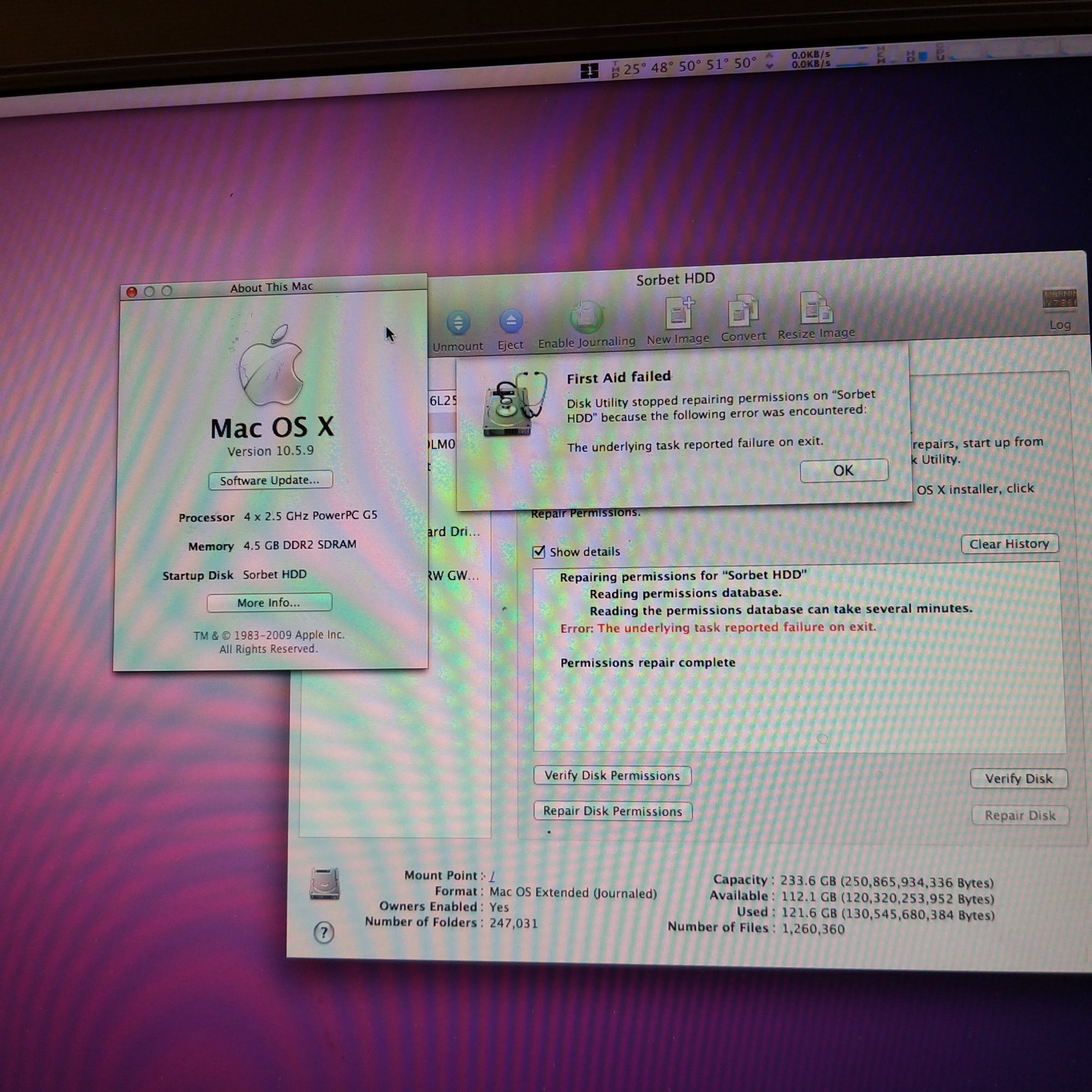Click the Clear History button
Screen dimensions: 1092x1092
1009,544
